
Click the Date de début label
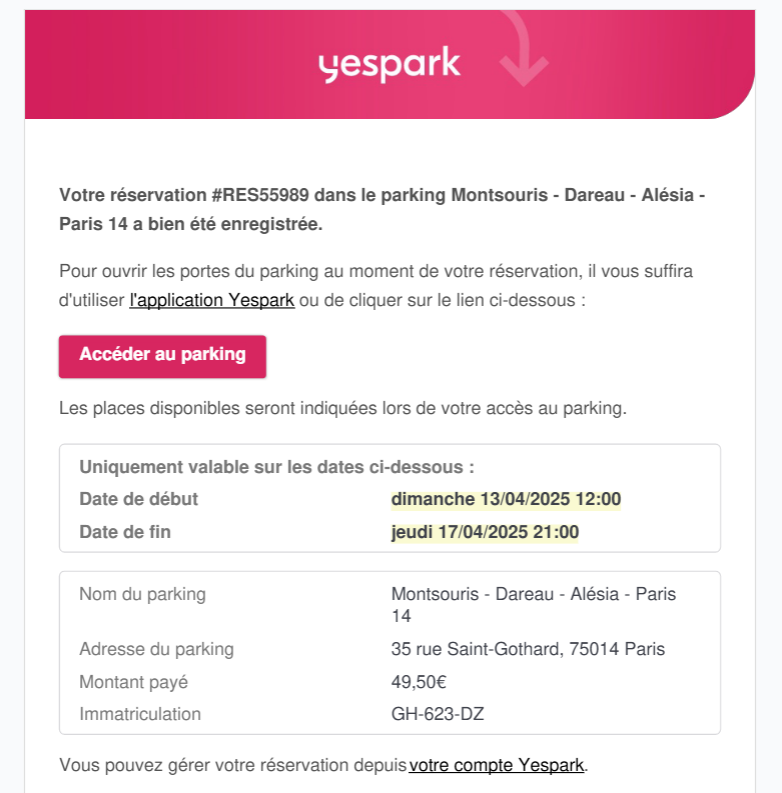click(139, 499)
